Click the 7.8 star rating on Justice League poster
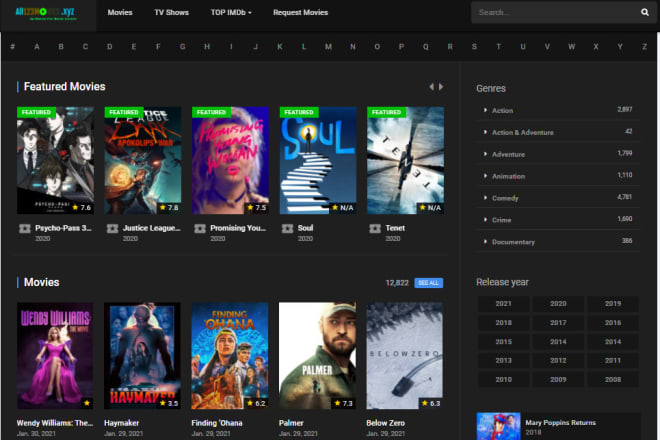660x440 pixels. pos(169,207)
